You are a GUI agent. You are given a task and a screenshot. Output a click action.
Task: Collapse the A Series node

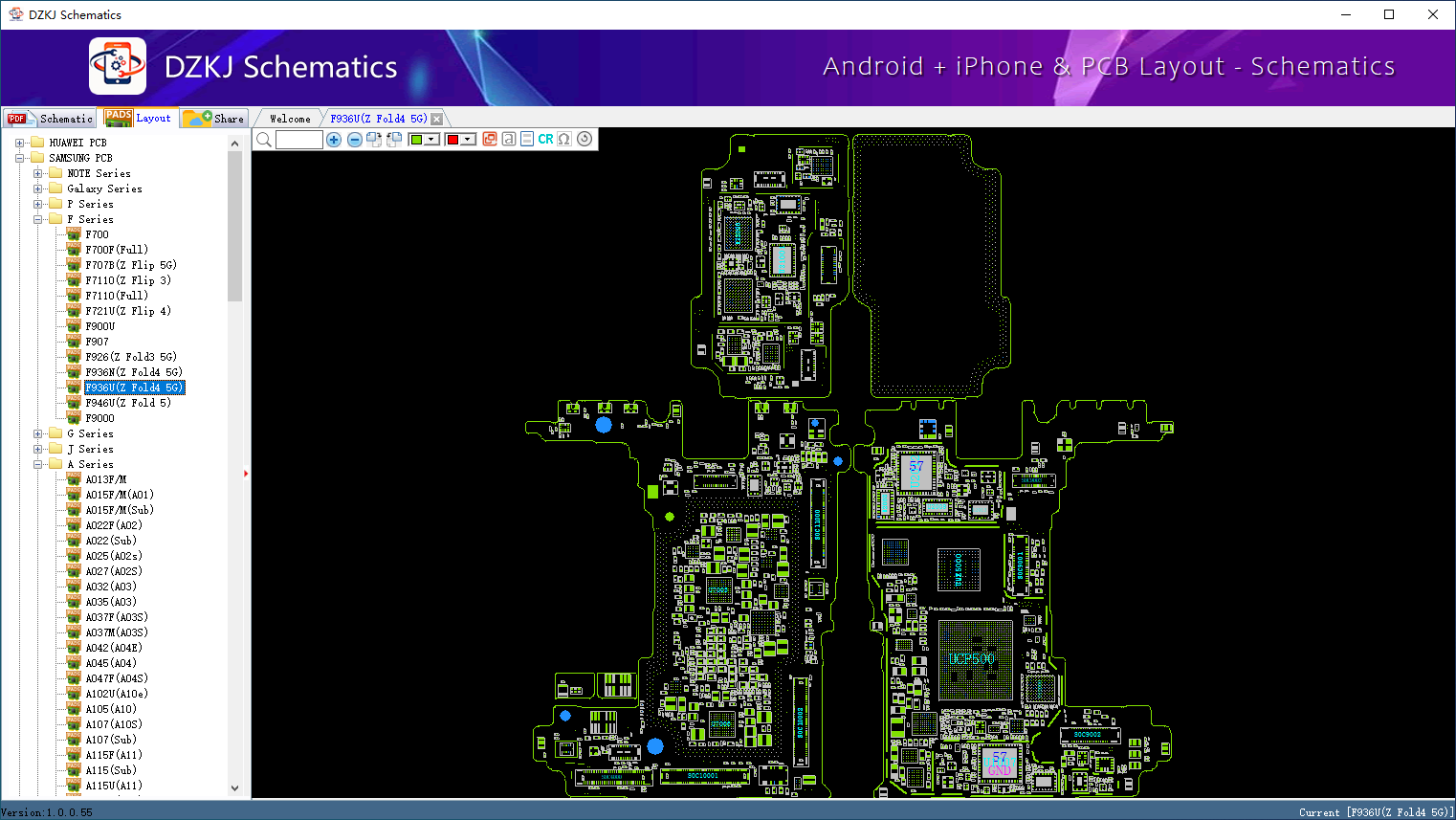click(37, 464)
